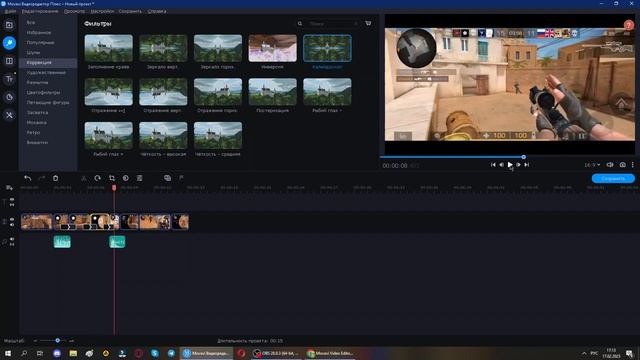
Task: Open the Файл menu
Action: (x=10, y=11)
